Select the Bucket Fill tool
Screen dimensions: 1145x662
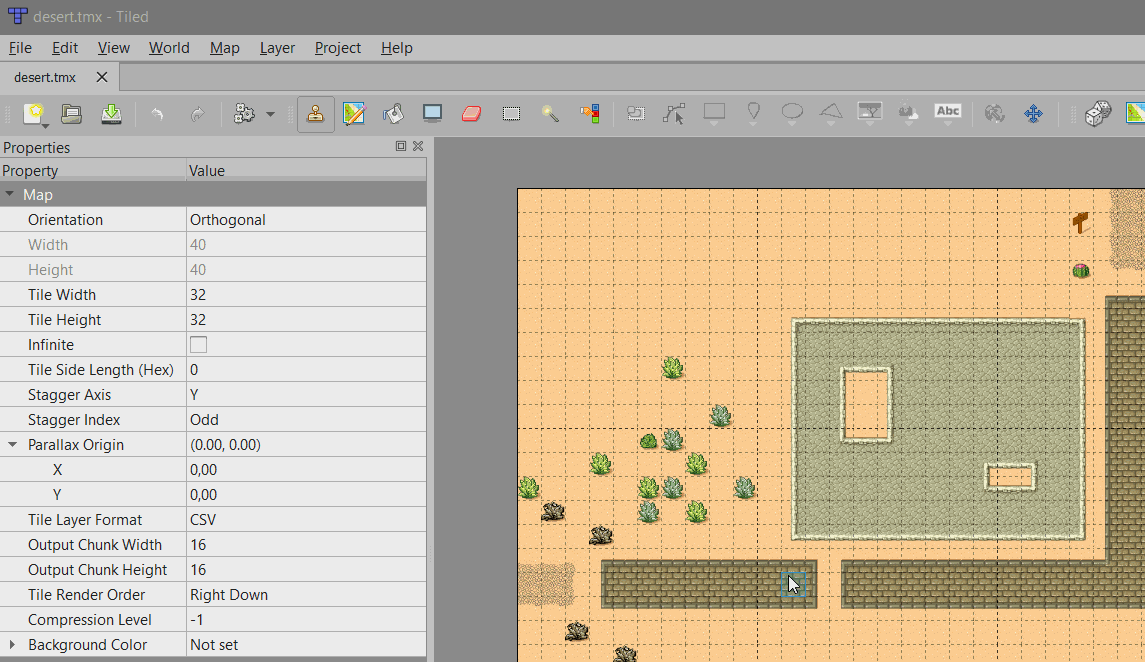click(394, 114)
